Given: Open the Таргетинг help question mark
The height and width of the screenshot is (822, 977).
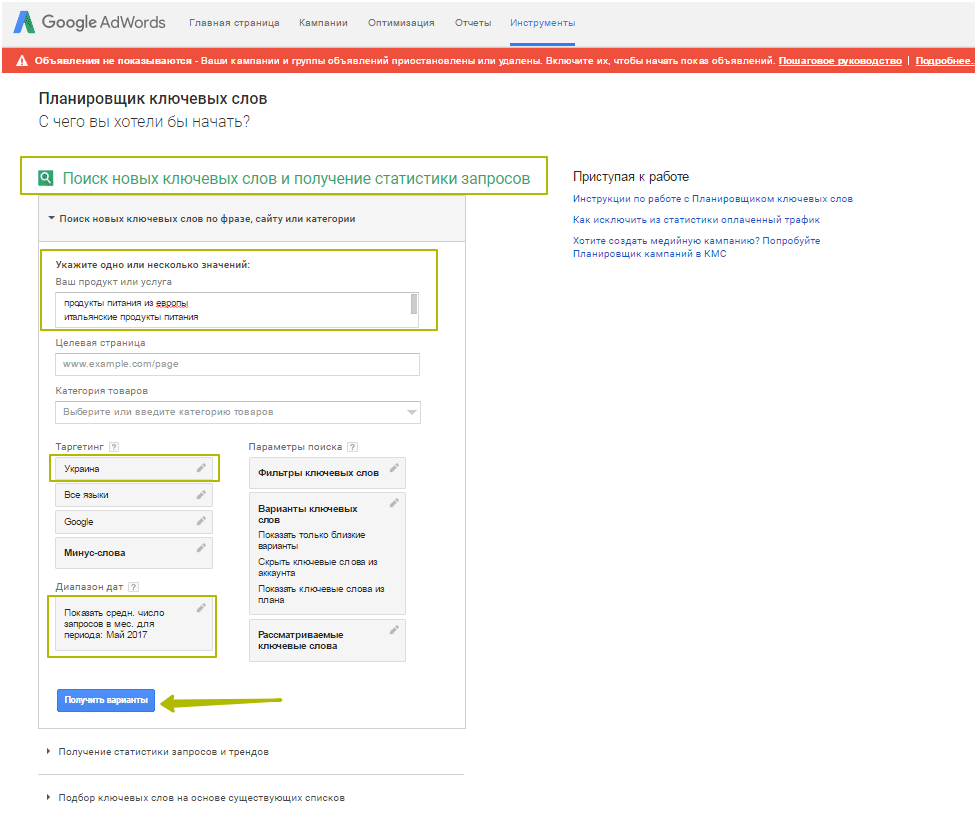Looking at the screenshot, I should pyautogui.click(x=113, y=447).
